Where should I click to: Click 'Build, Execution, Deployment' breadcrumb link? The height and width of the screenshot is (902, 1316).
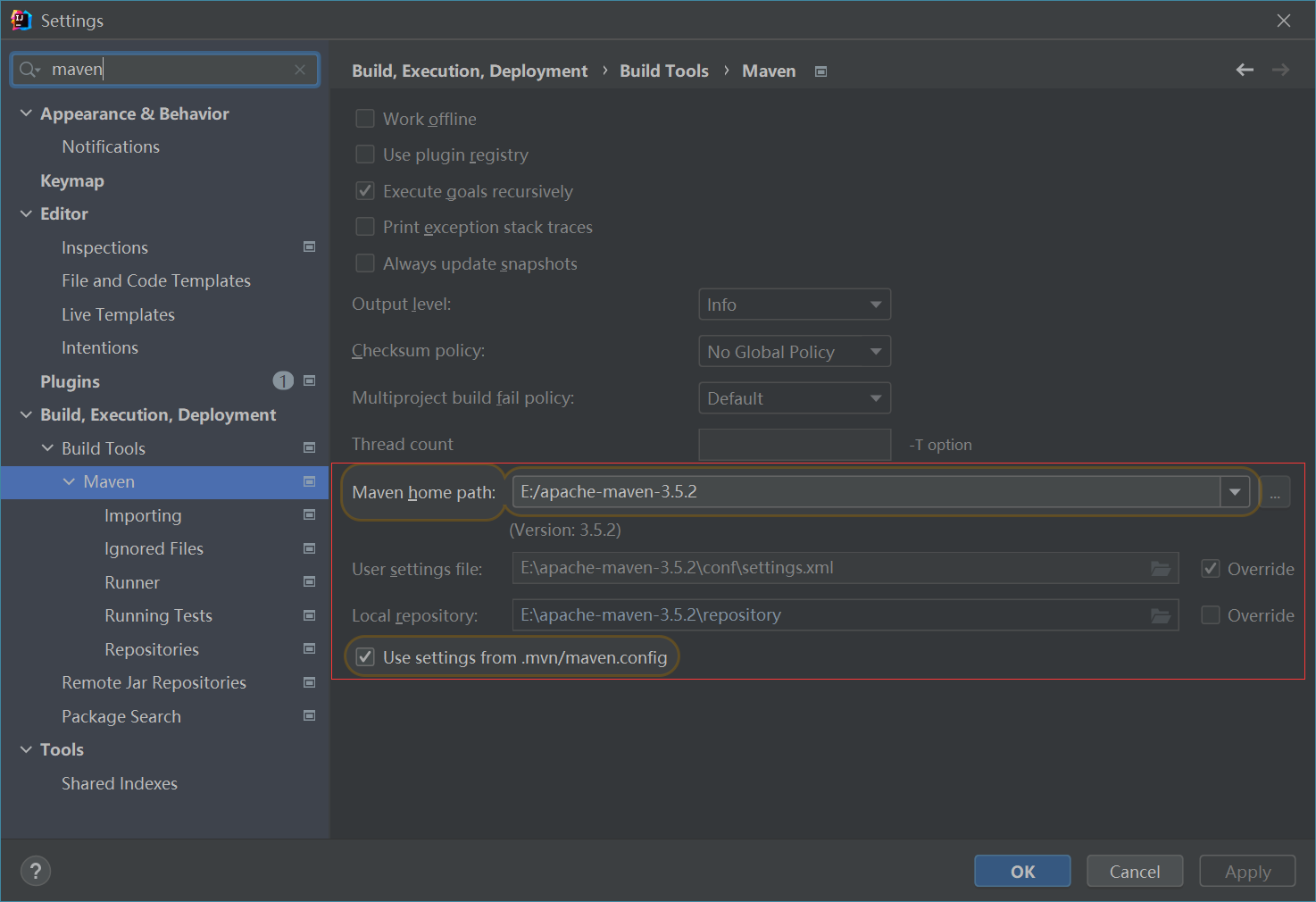point(470,71)
